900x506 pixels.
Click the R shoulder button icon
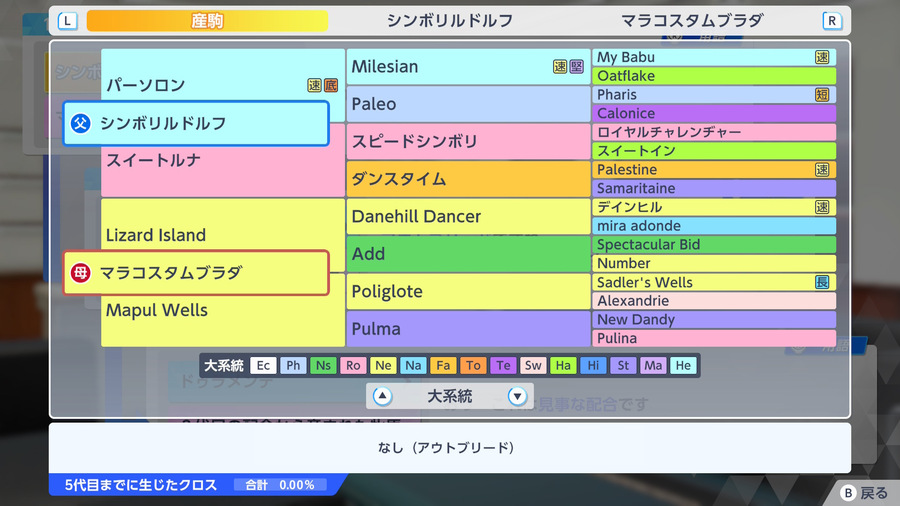click(832, 21)
